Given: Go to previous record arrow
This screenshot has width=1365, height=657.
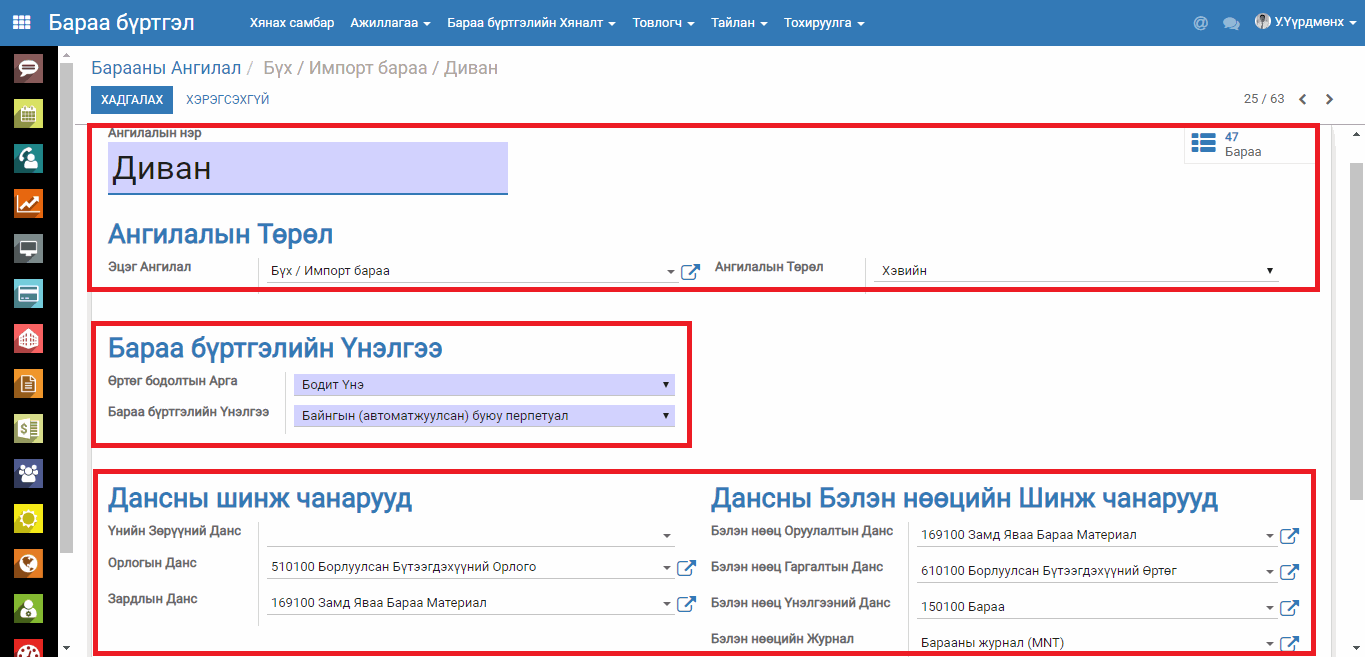Looking at the screenshot, I should tap(1302, 99).
